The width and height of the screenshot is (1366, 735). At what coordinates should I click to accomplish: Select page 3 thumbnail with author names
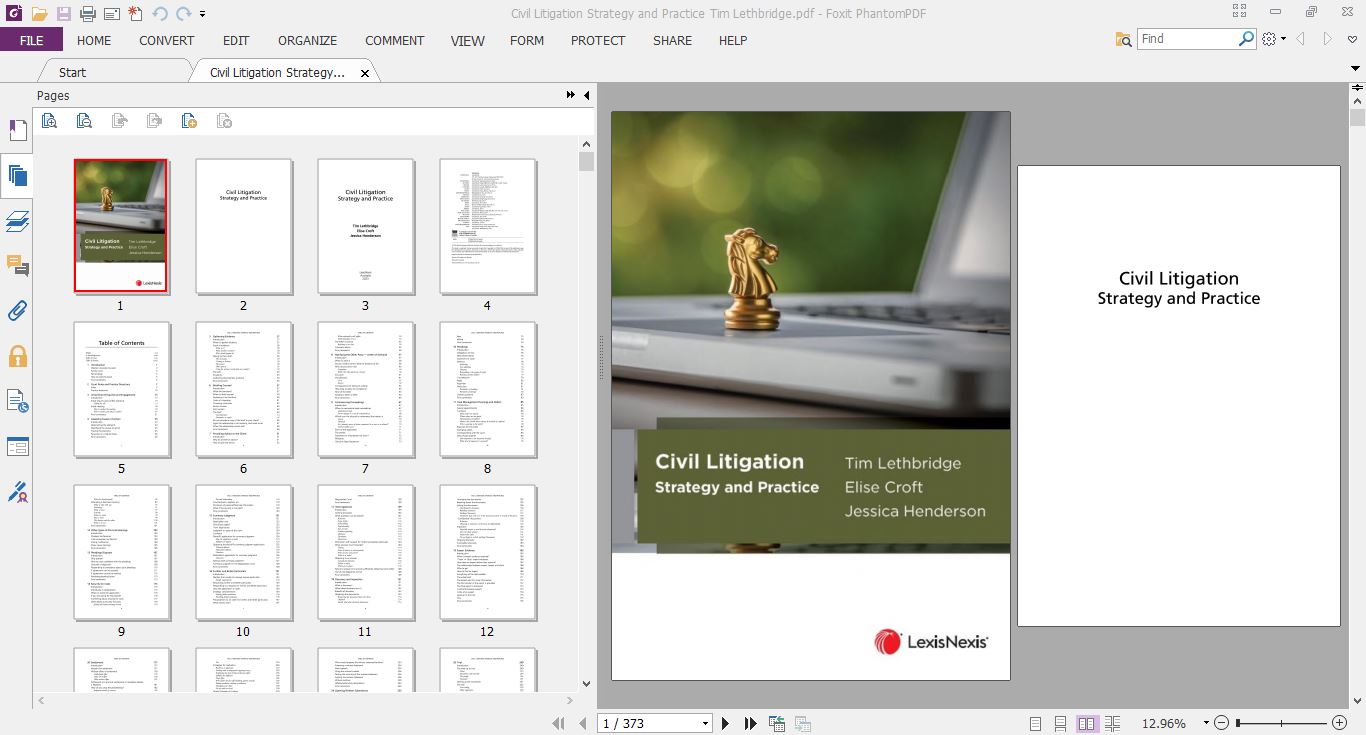click(365, 226)
